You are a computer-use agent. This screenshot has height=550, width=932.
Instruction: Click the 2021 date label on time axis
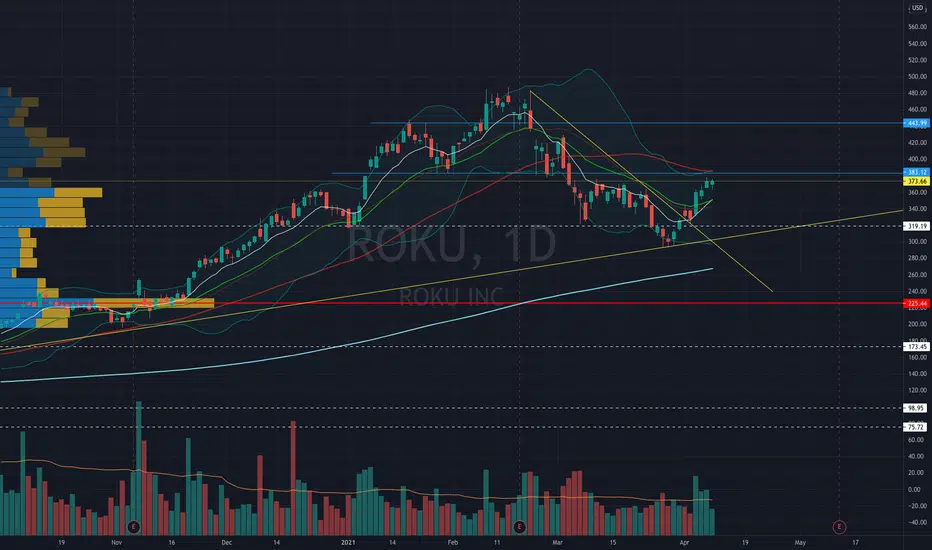click(x=348, y=542)
